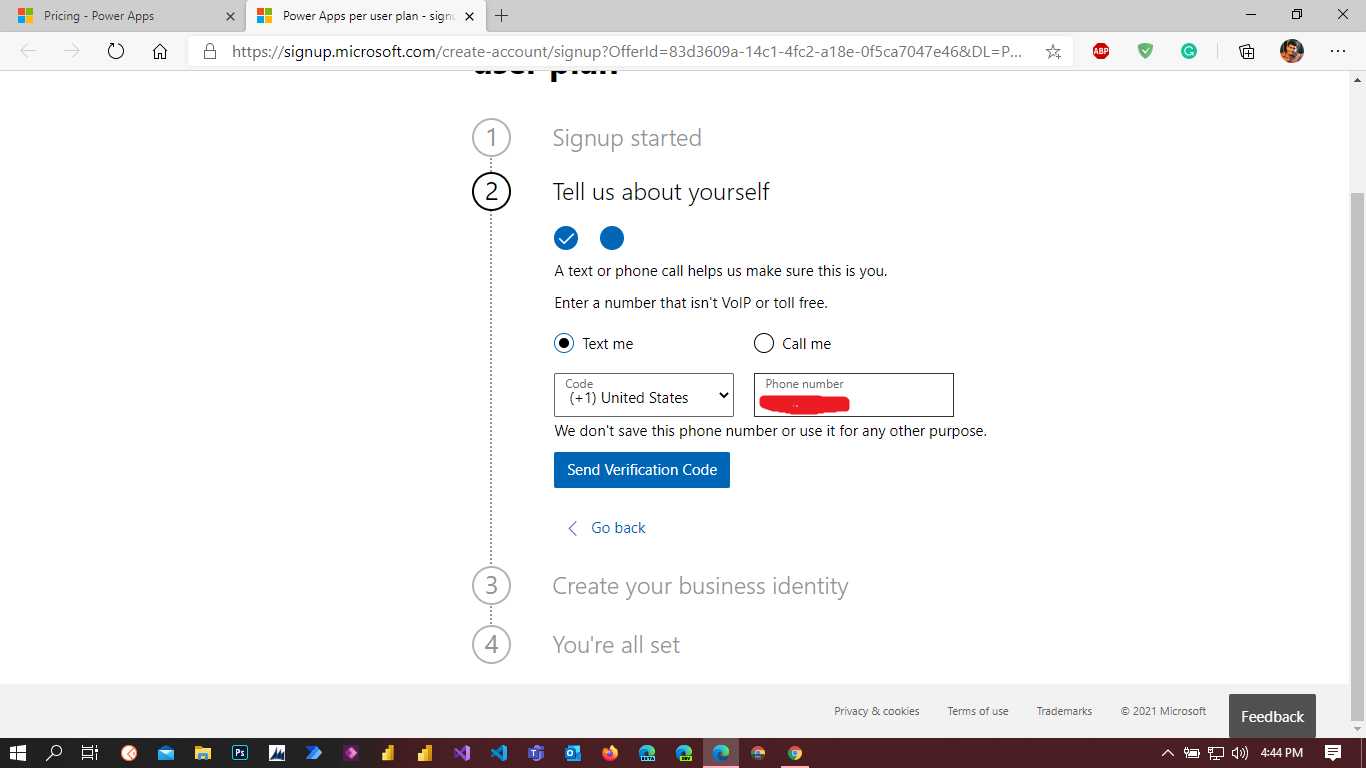Open Photoshop from the taskbar
Viewport: 1366px width, 768px height.
(x=240, y=753)
